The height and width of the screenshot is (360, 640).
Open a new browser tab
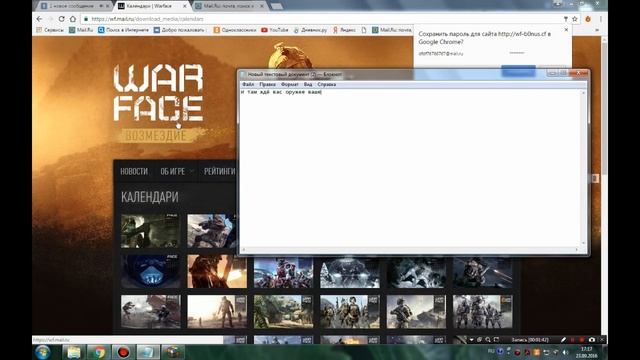pyautogui.click(x=277, y=6)
